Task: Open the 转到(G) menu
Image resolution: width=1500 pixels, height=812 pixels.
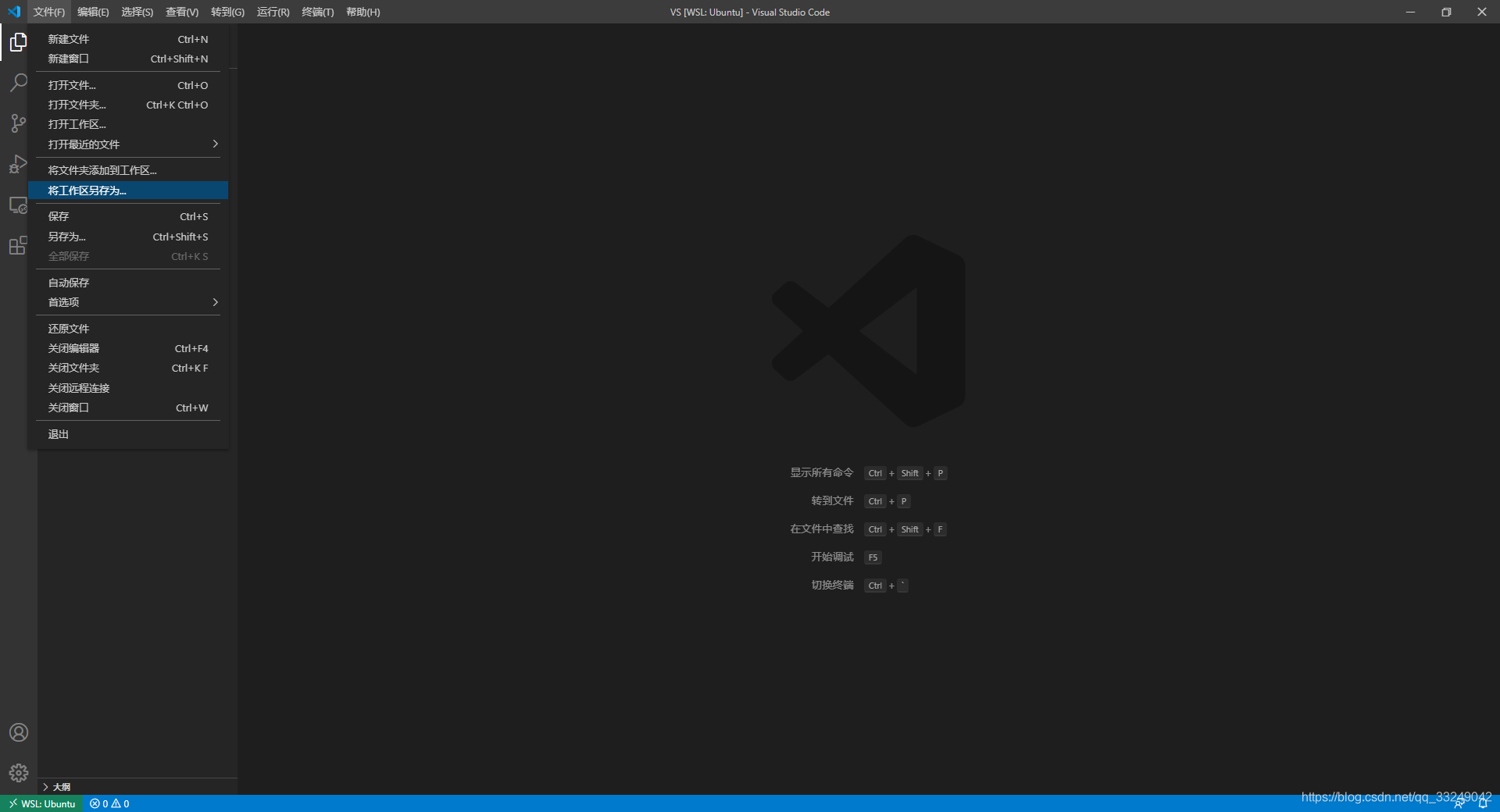Action: (227, 12)
